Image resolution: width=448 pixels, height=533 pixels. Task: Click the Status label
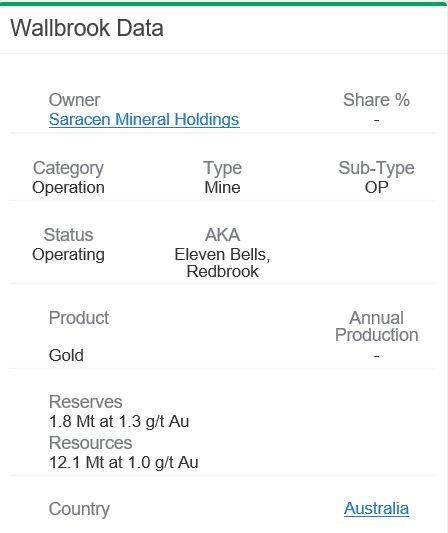[68, 235]
